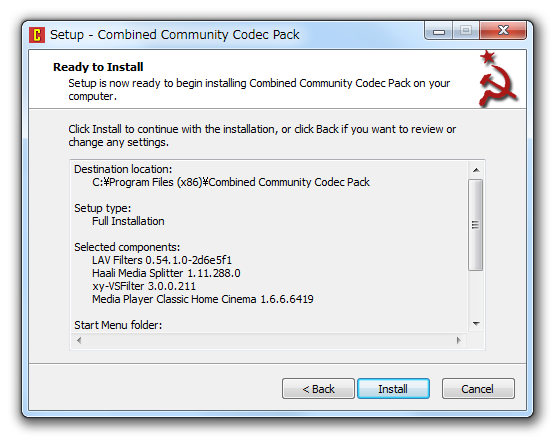Minimize the Setup window
Screen dimensions: 556x441
coord(439,32)
